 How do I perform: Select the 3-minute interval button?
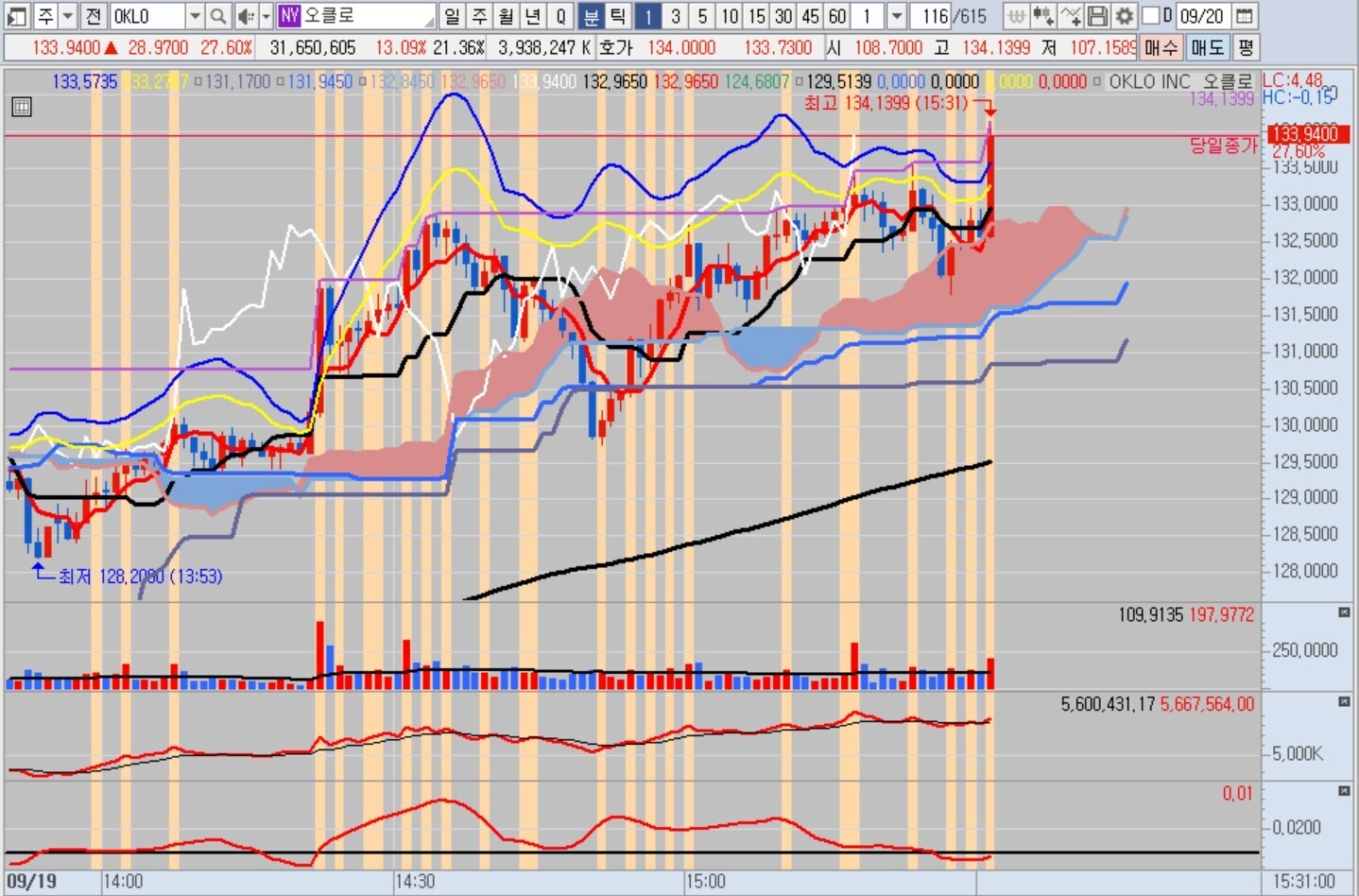(676, 16)
